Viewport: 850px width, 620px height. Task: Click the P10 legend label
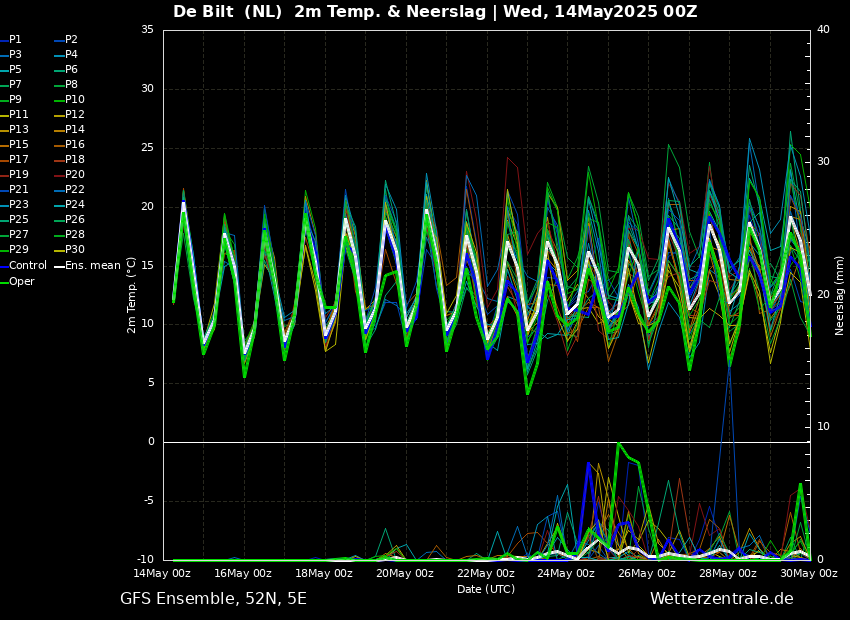tap(74, 100)
